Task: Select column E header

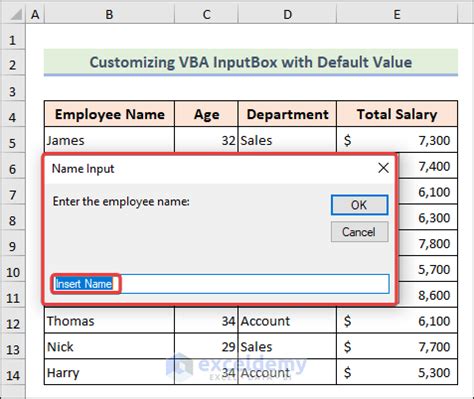Action: coord(397,15)
